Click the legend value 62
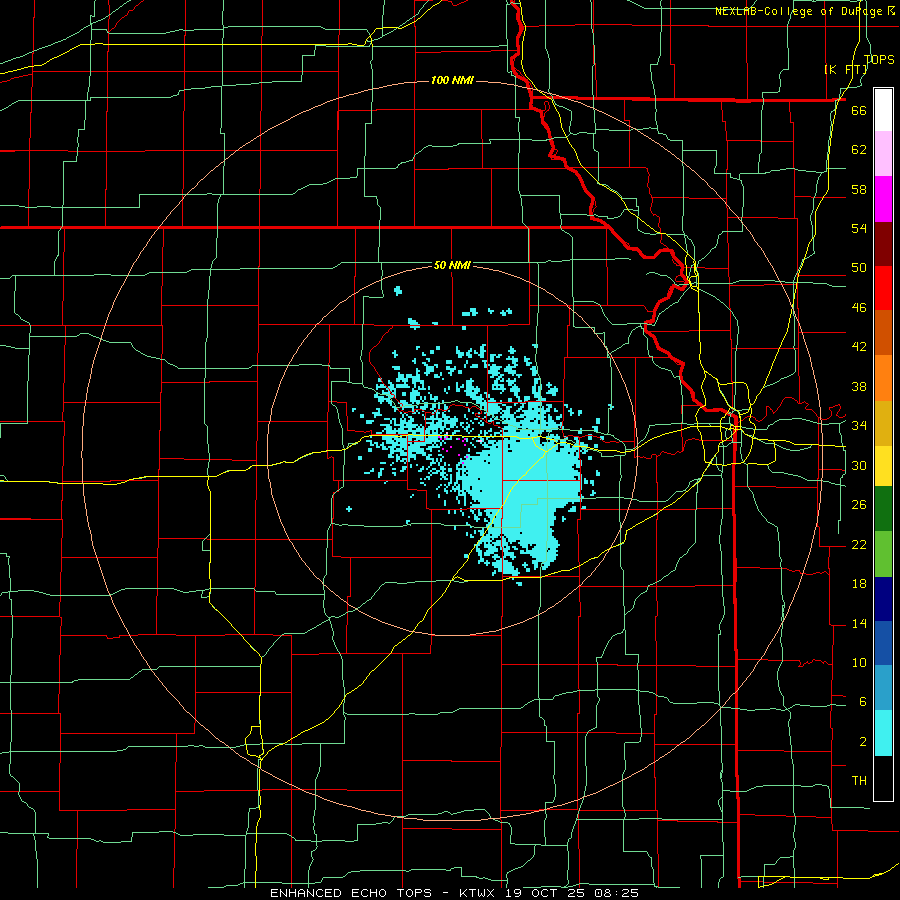 (859, 149)
